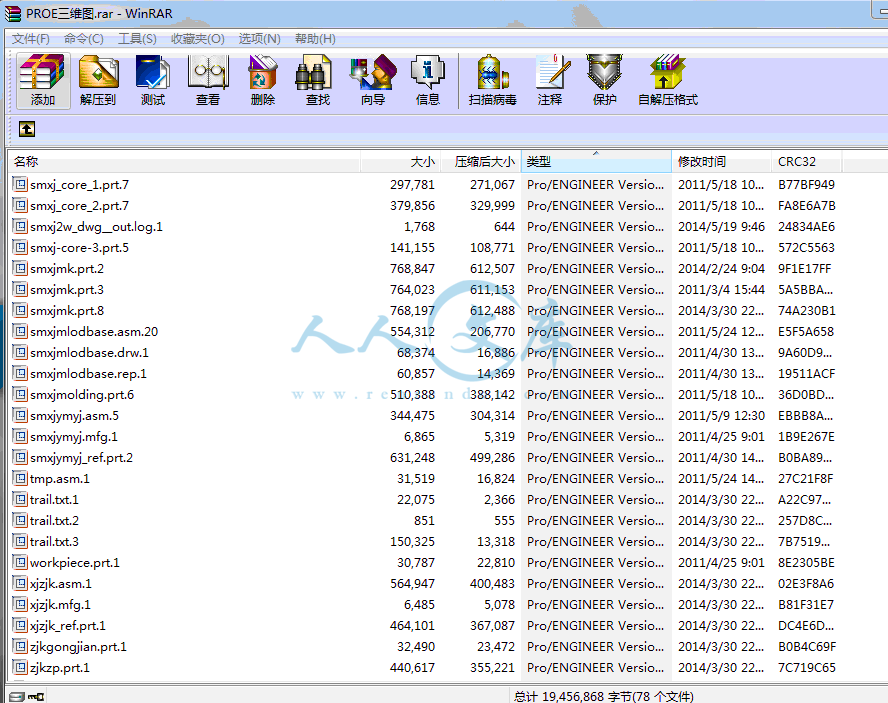Select file smxj-core-3.prt.5
Image resolution: width=888 pixels, height=703 pixels.
(79, 248)
